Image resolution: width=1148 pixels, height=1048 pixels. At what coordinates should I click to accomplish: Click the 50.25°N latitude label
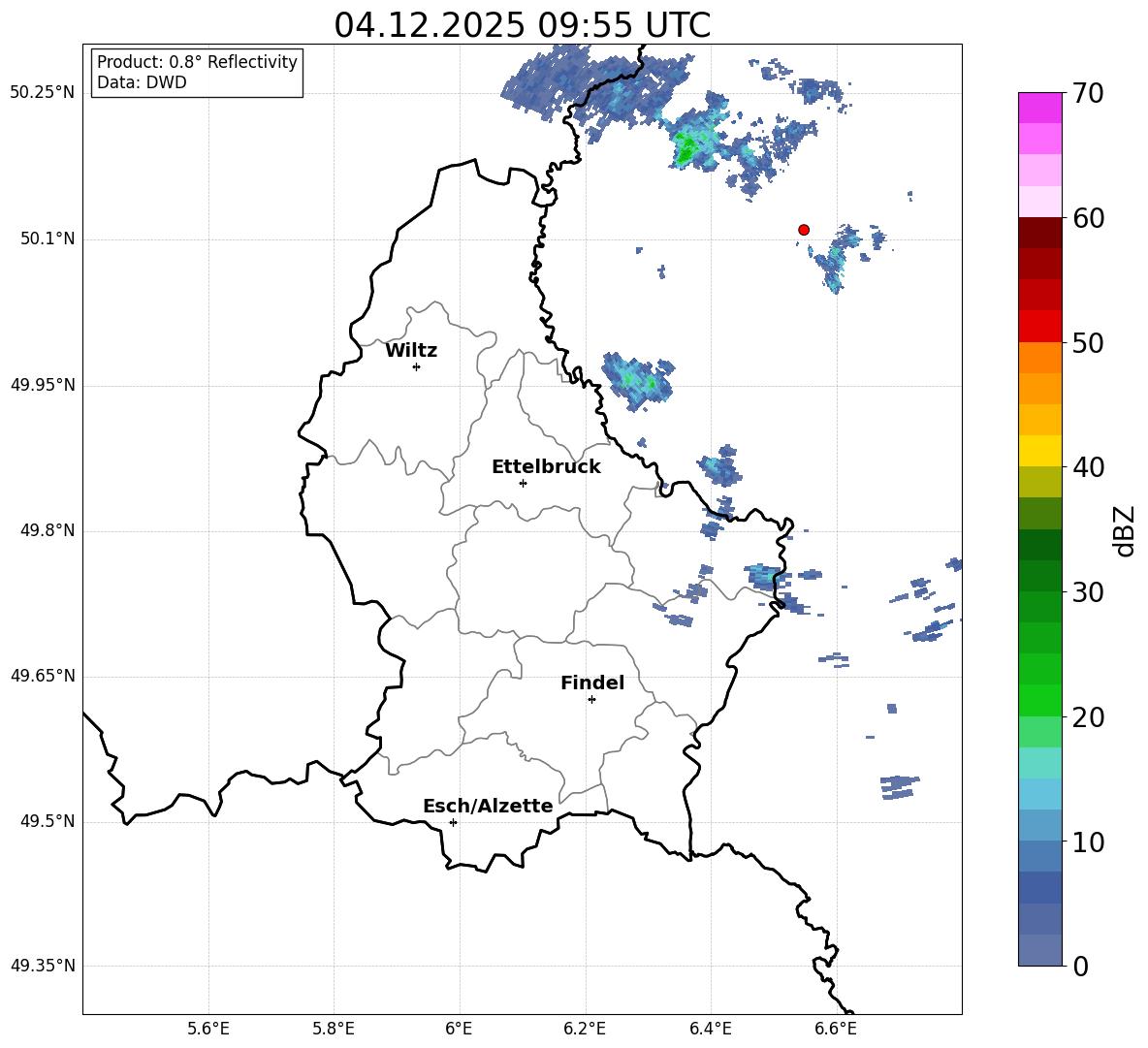tap(43, 93)
